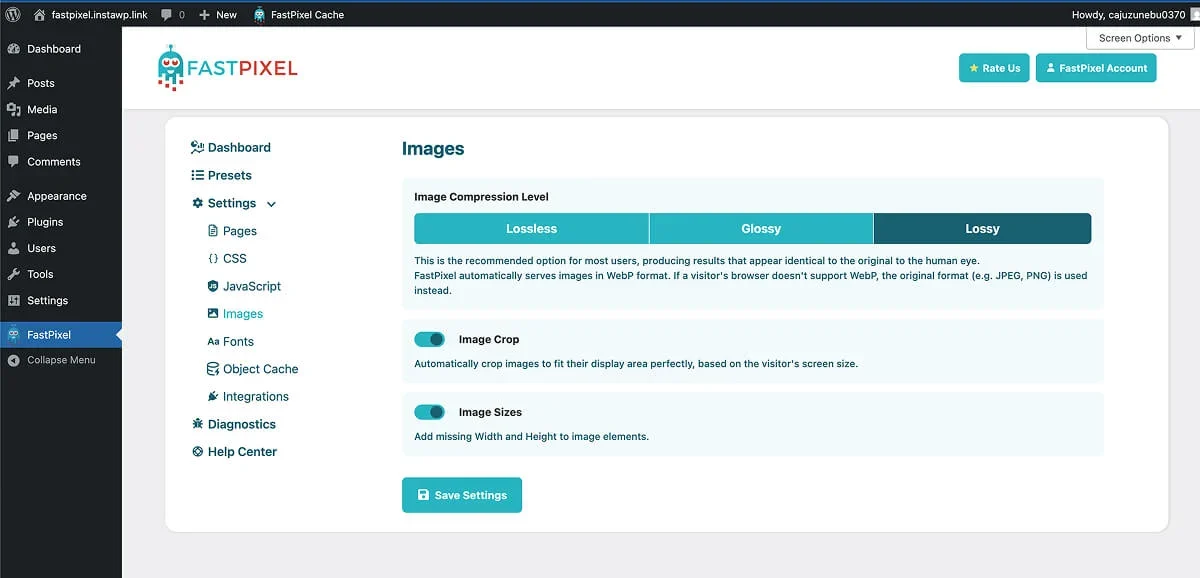The image size is (1200, 578).
Task: Select Glossy compression level
Action: click(761, 228)
